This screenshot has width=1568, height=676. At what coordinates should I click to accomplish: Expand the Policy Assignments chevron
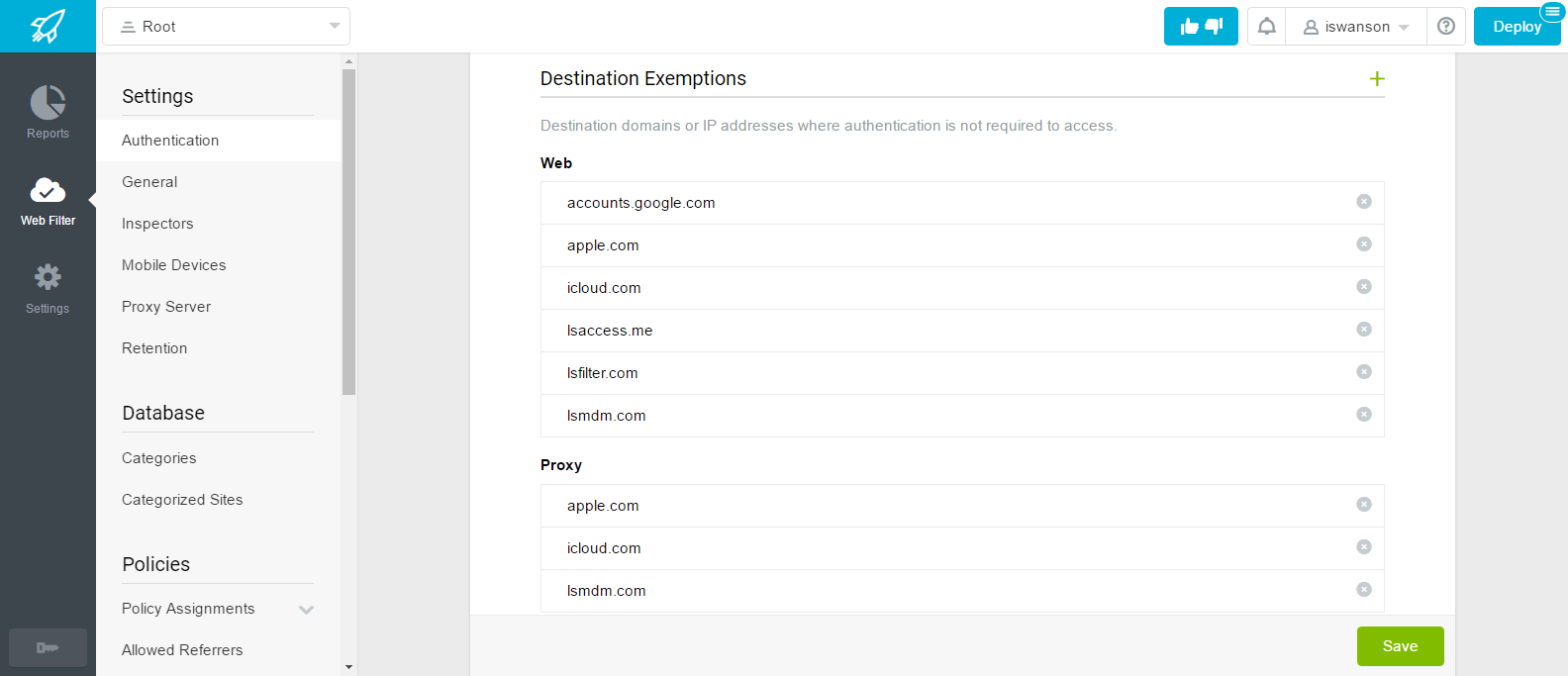[x=306, y=610]
